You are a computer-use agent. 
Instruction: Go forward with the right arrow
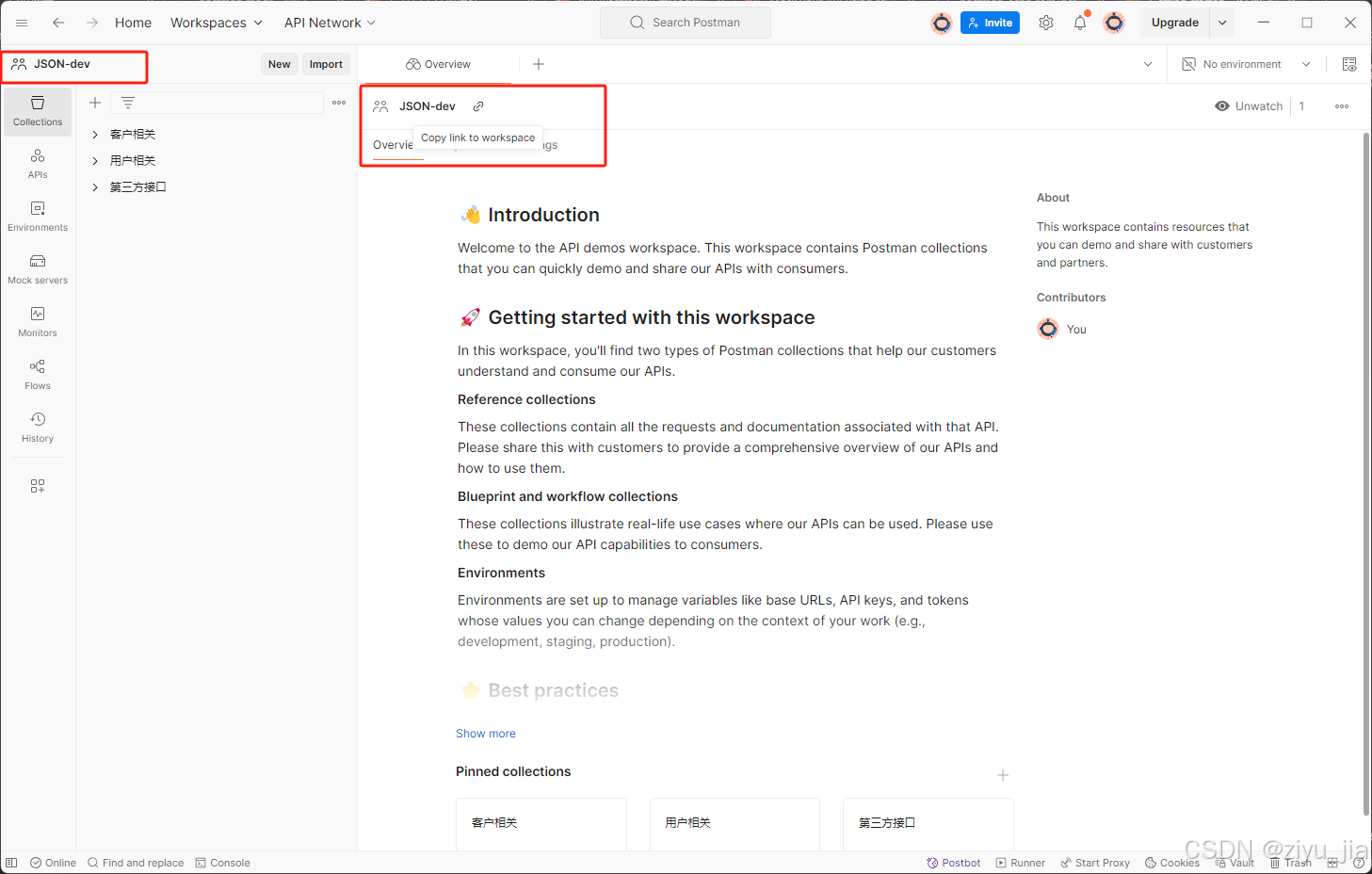[x=92, y=23]
